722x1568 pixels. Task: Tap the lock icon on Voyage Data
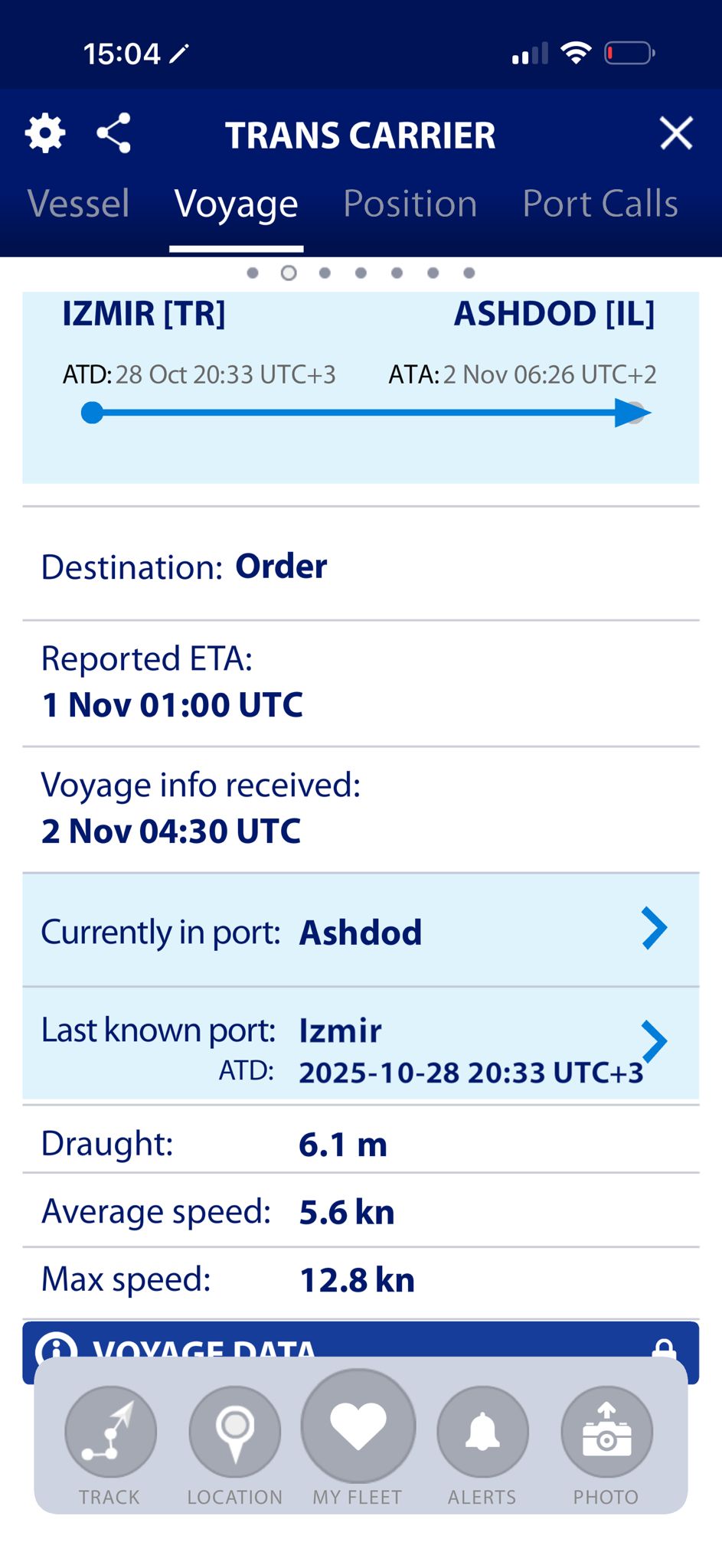point(663,1348)
